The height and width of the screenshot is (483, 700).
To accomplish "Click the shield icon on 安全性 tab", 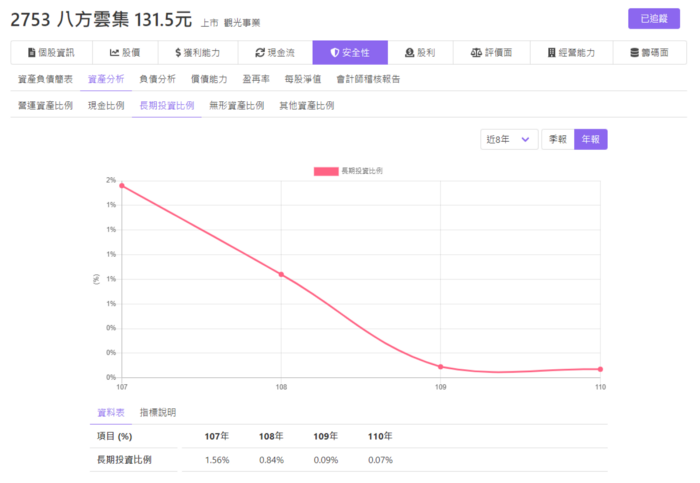I will [x=335, y=53].
